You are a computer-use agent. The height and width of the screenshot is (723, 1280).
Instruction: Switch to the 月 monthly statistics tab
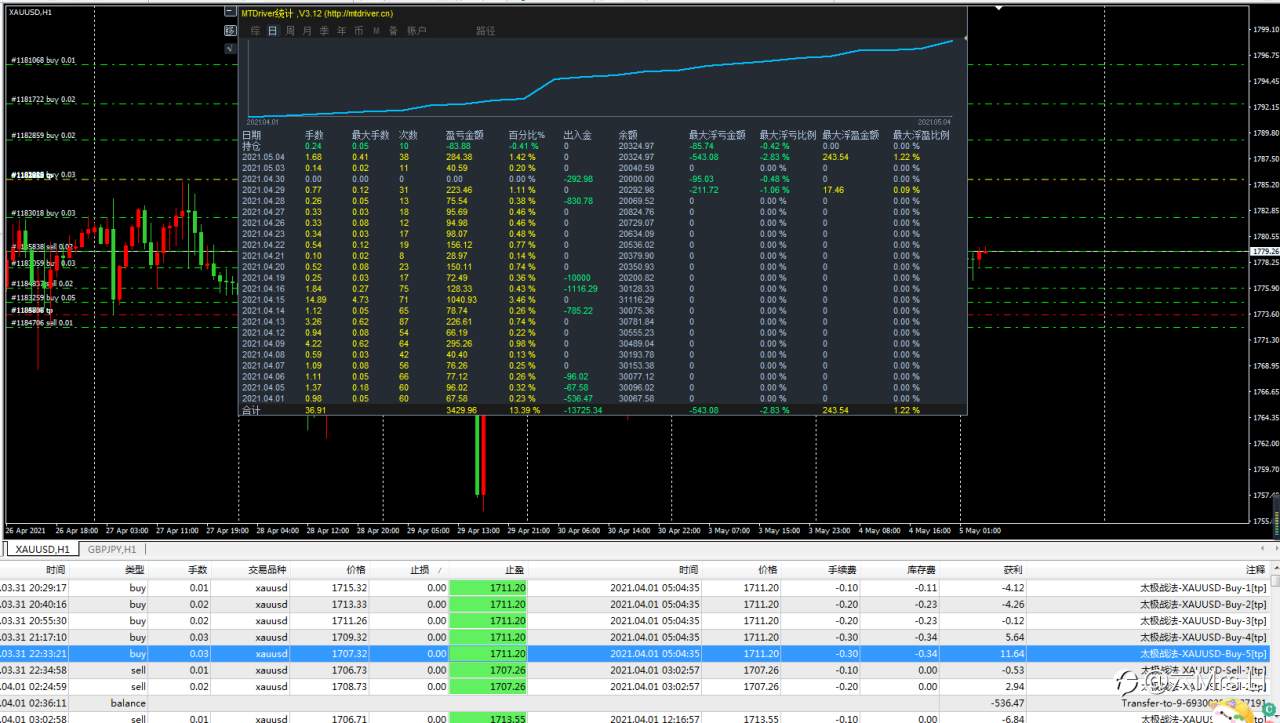[307, 30]
